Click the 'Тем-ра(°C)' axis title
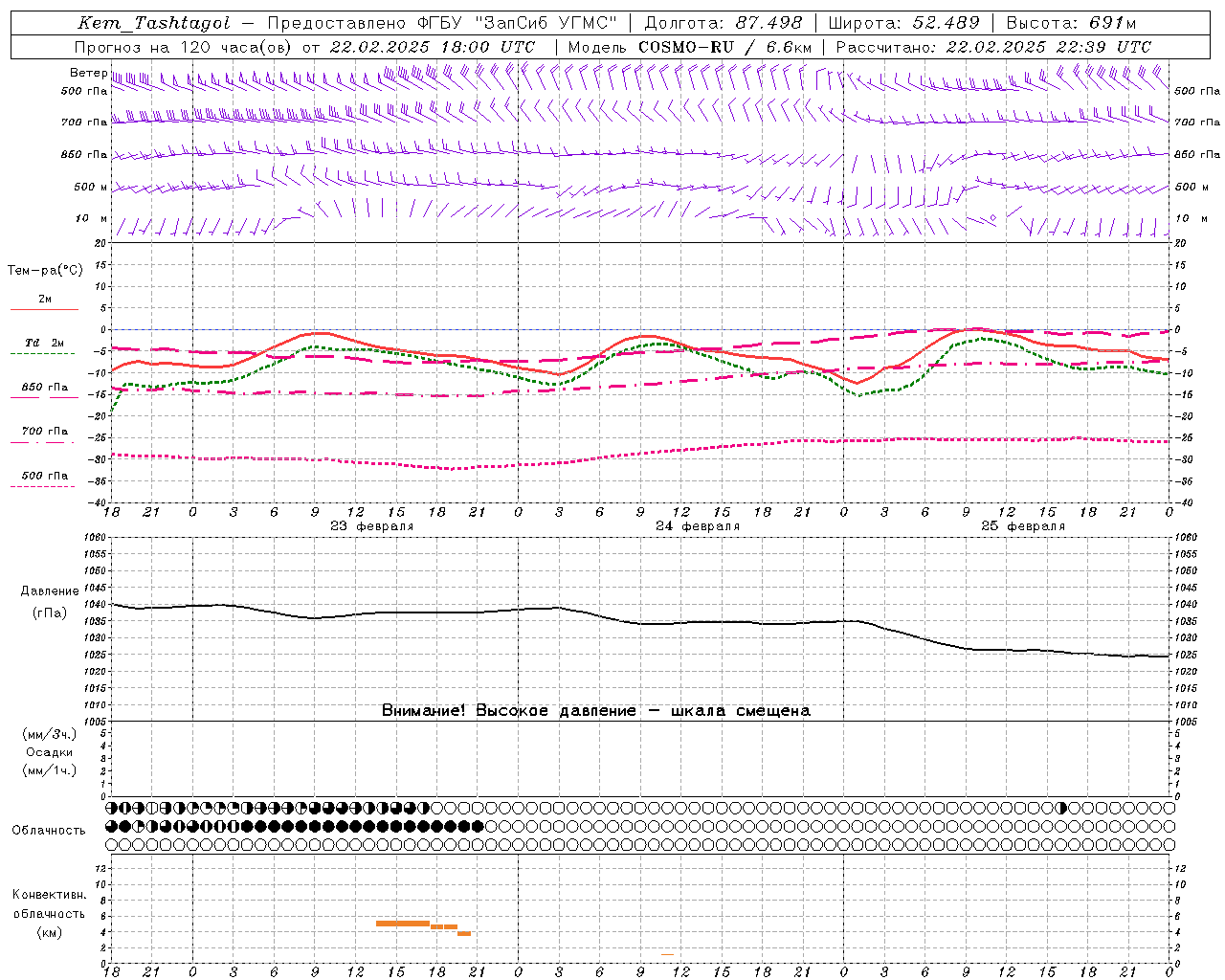This screenshot has width=1225, height=980. coord(45,271)
